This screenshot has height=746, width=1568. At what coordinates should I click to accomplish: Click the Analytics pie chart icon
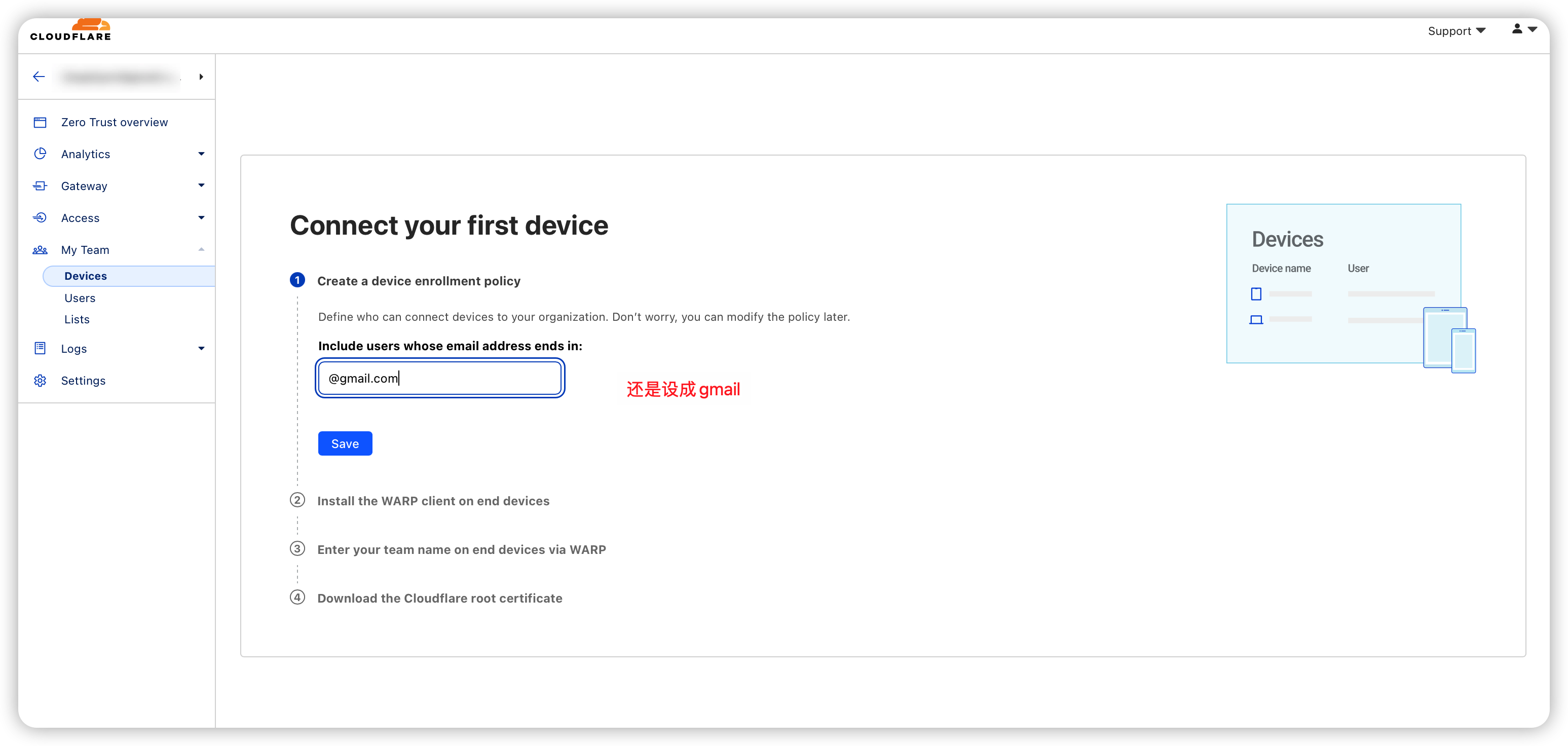pos(40,154)
